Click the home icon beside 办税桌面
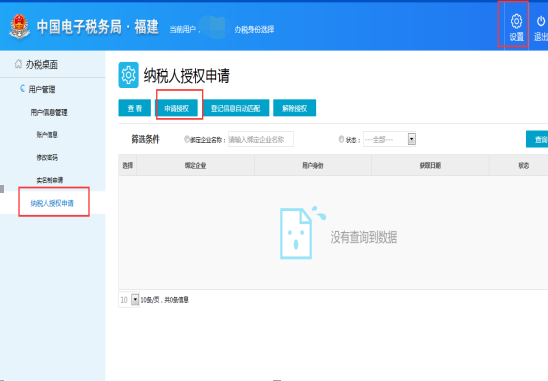548x381 pixels. (x=18, y=64)
